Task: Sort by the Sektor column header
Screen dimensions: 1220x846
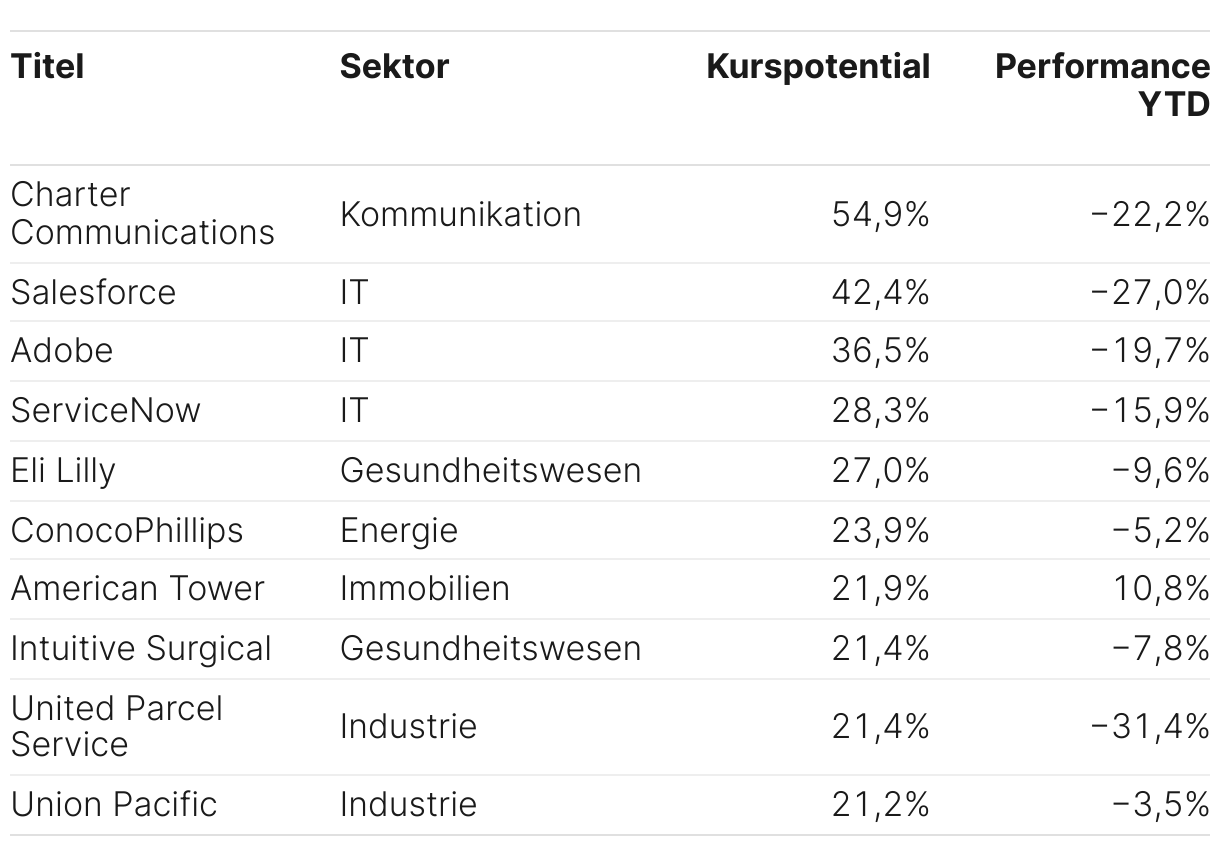Action: pos(394,67)
